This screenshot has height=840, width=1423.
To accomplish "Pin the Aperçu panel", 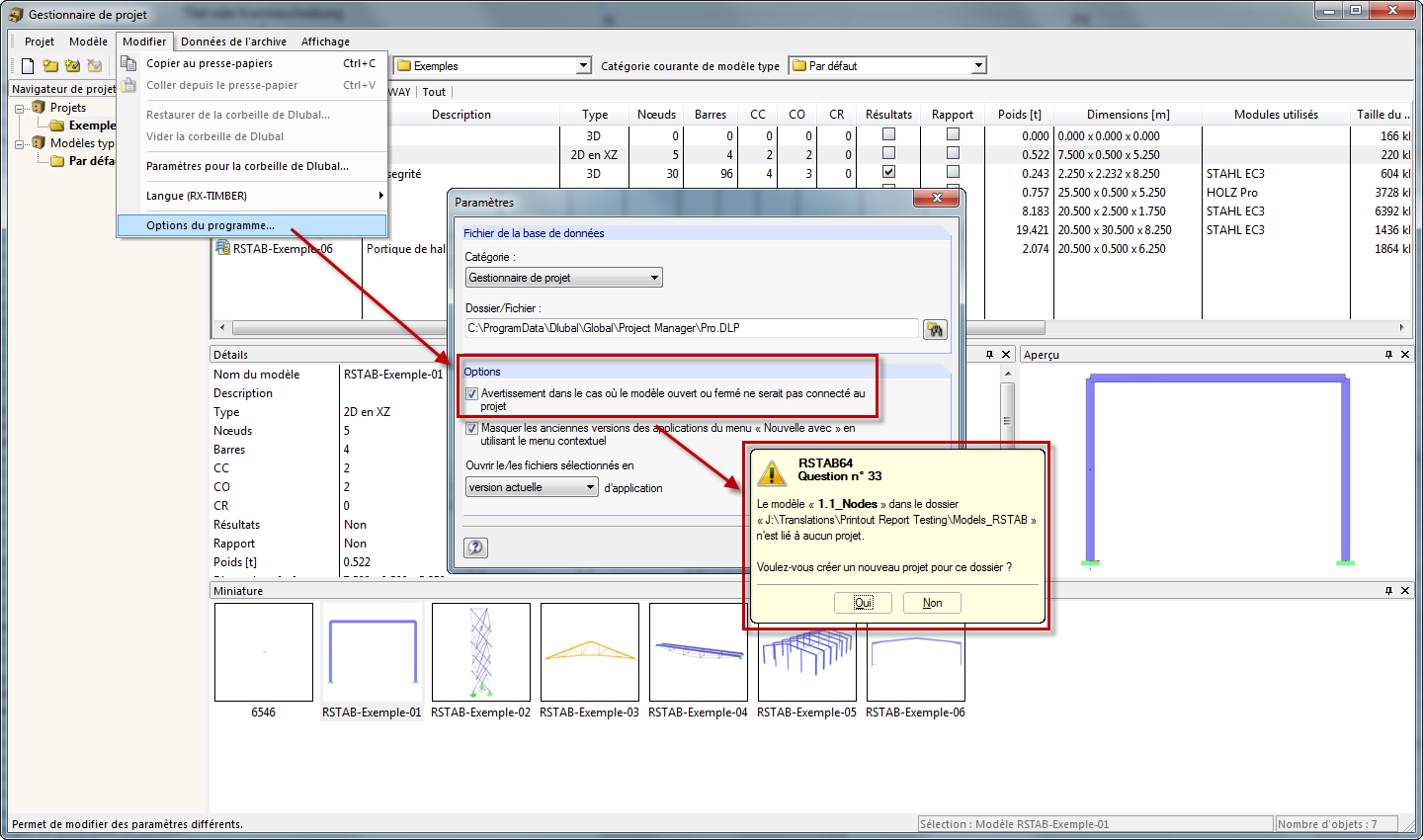I will (x=1388, y=354).
